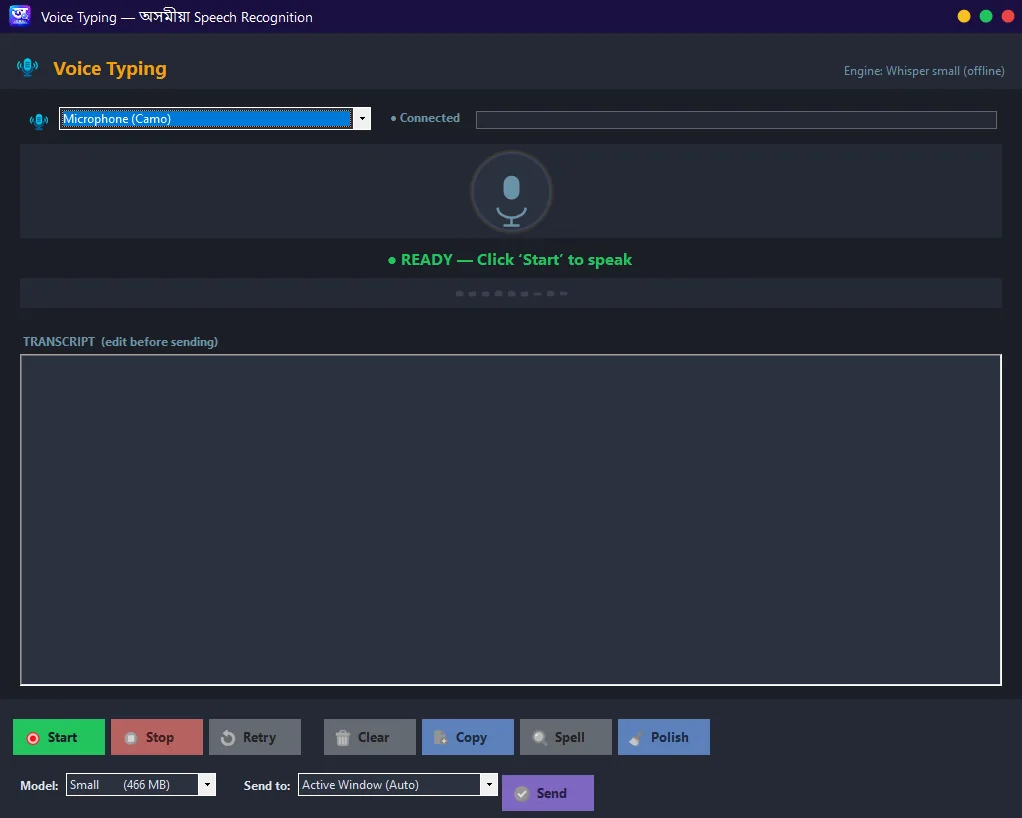Image resolution: width=1022 pixels, height=818 pixels.
Task: Retry the last transcription
Action: click(x=255, y=737)
